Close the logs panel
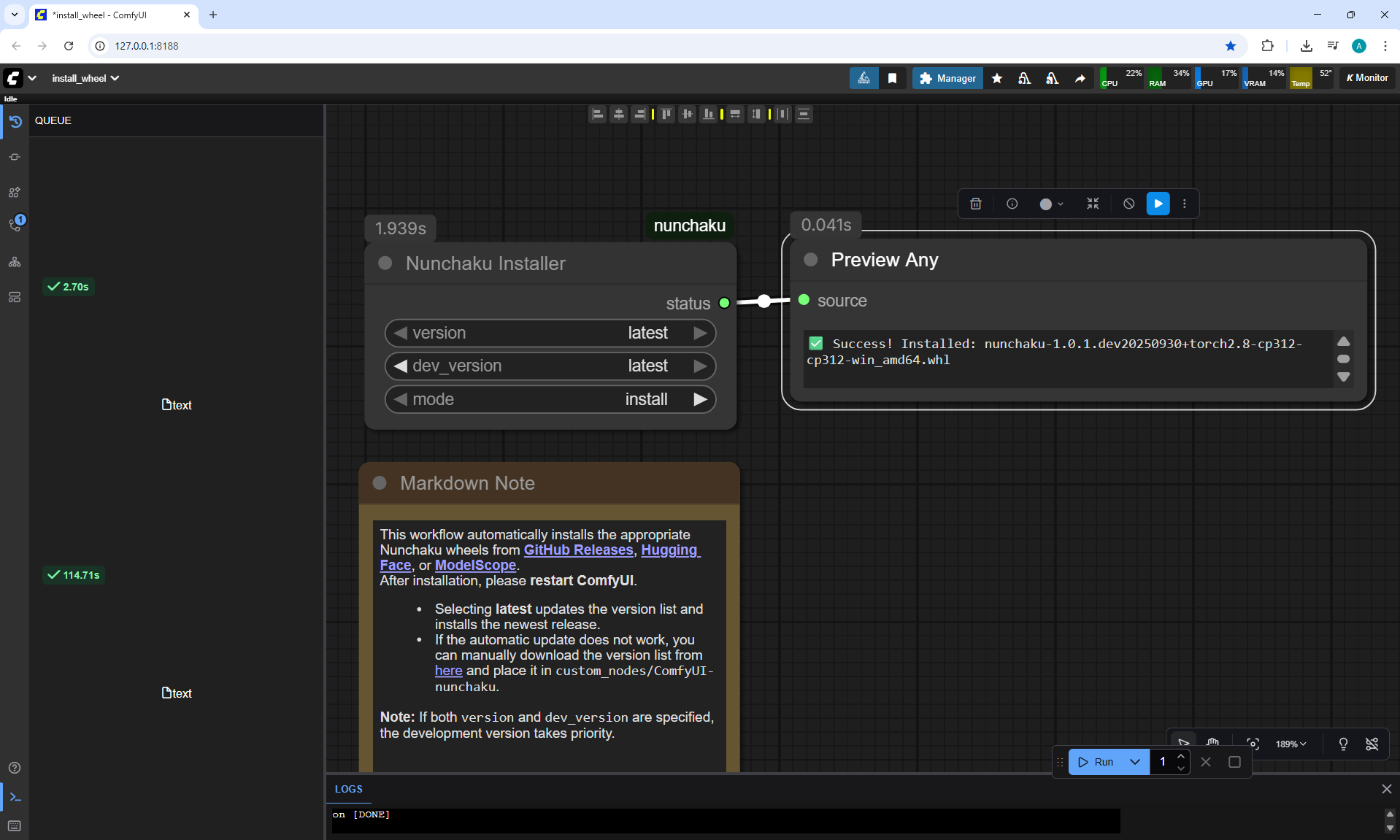The width and height of the screenshot is (1400, 840). click(1387, 789)
